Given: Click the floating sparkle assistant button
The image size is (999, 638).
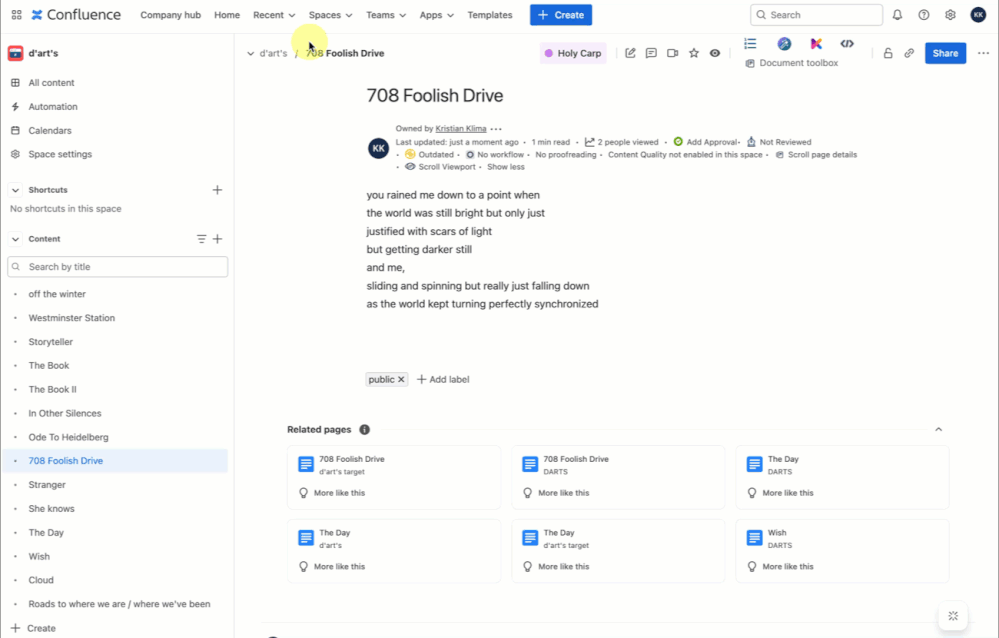Looking at the screenshot, I should tap(953, 616).
